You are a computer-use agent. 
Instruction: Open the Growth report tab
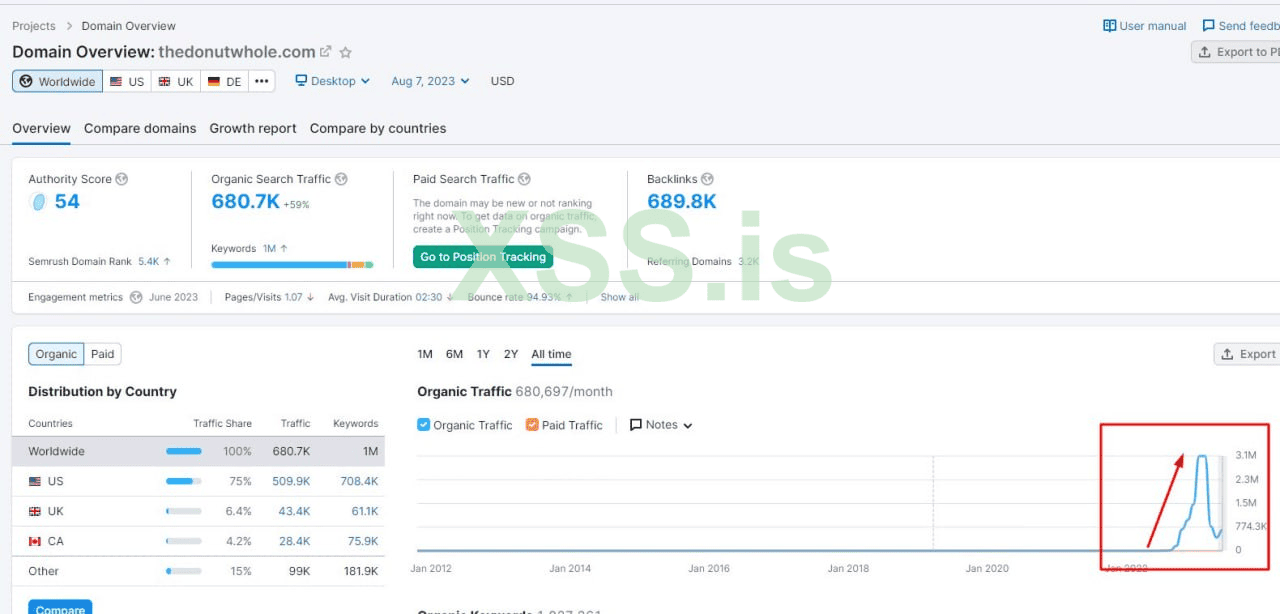coord(253,128)
